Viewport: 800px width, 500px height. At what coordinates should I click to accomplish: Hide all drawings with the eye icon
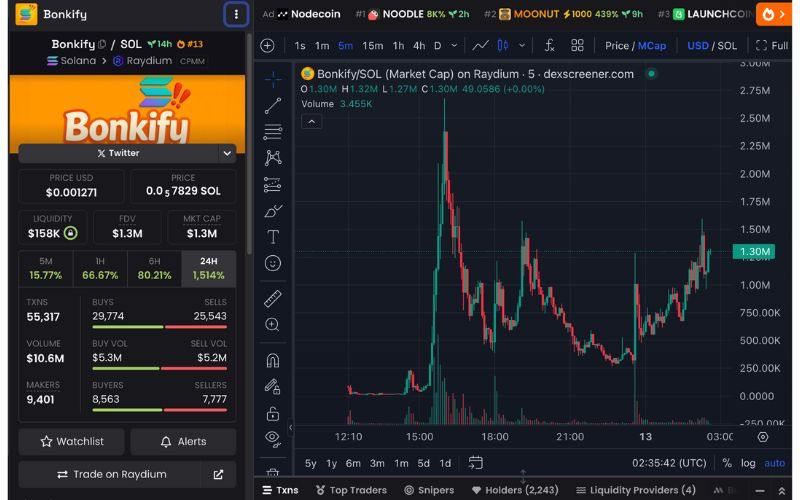click(x=273, y=439)
